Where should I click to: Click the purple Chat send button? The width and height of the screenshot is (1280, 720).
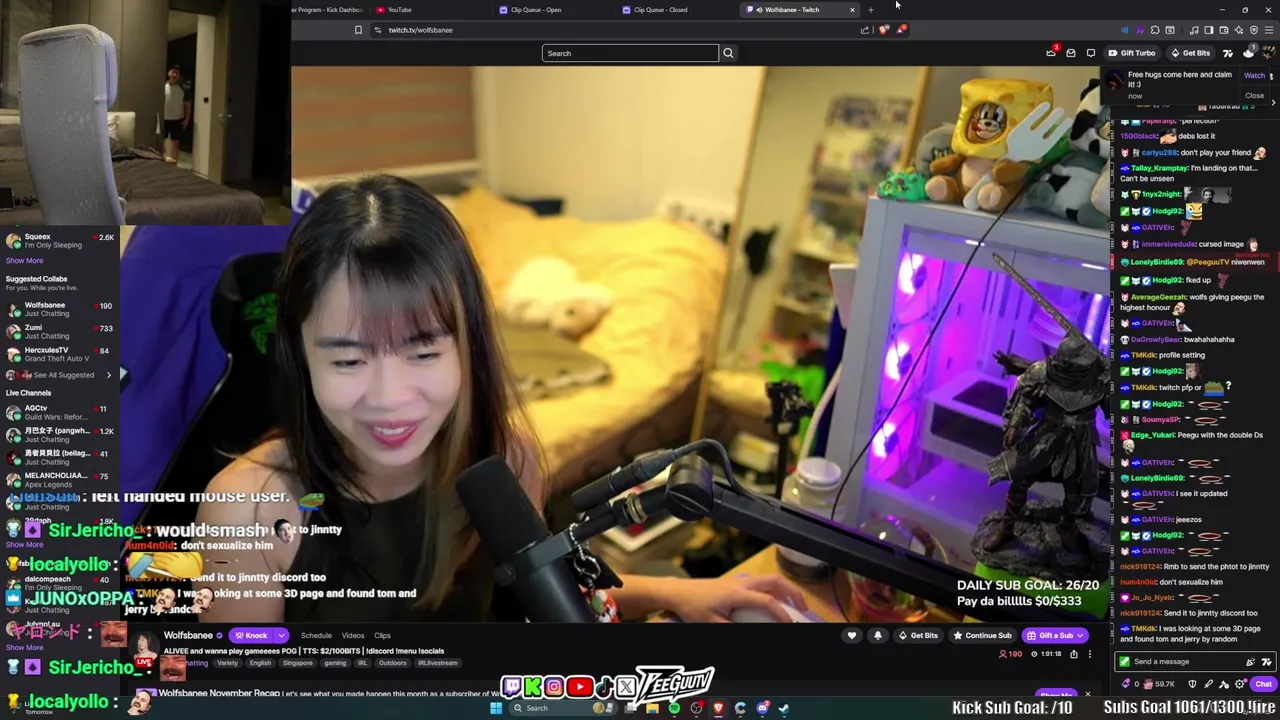tap(1263, 685)
